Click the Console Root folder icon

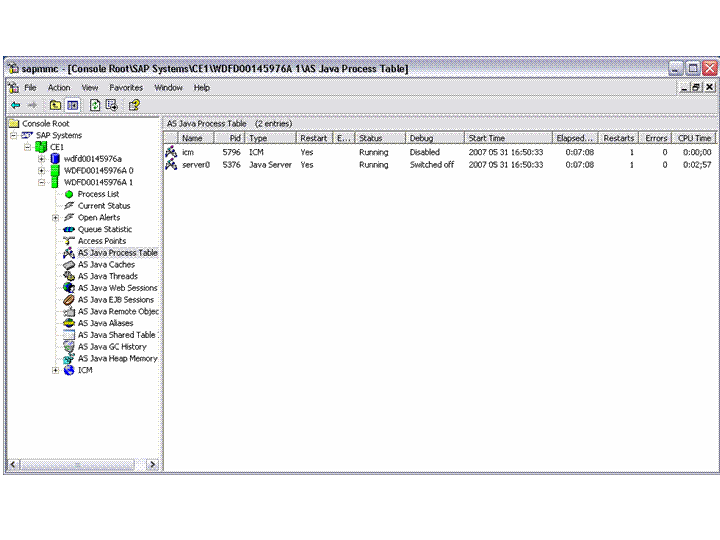(14, 123)
